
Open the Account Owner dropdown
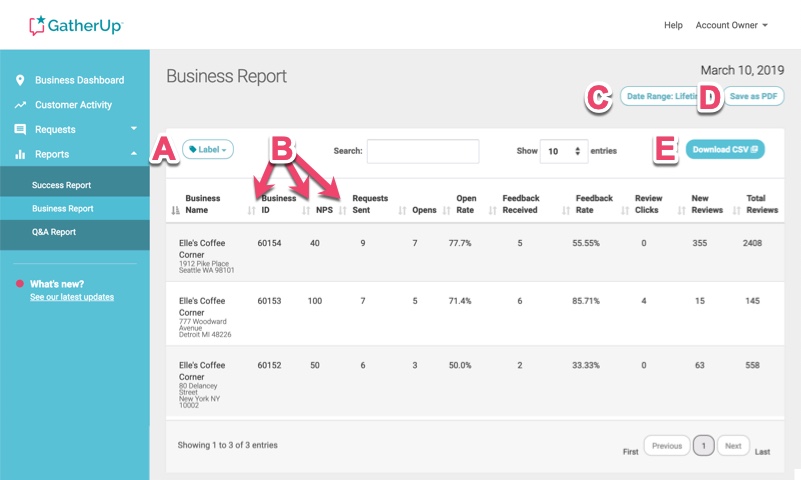[x=732, y=25]
